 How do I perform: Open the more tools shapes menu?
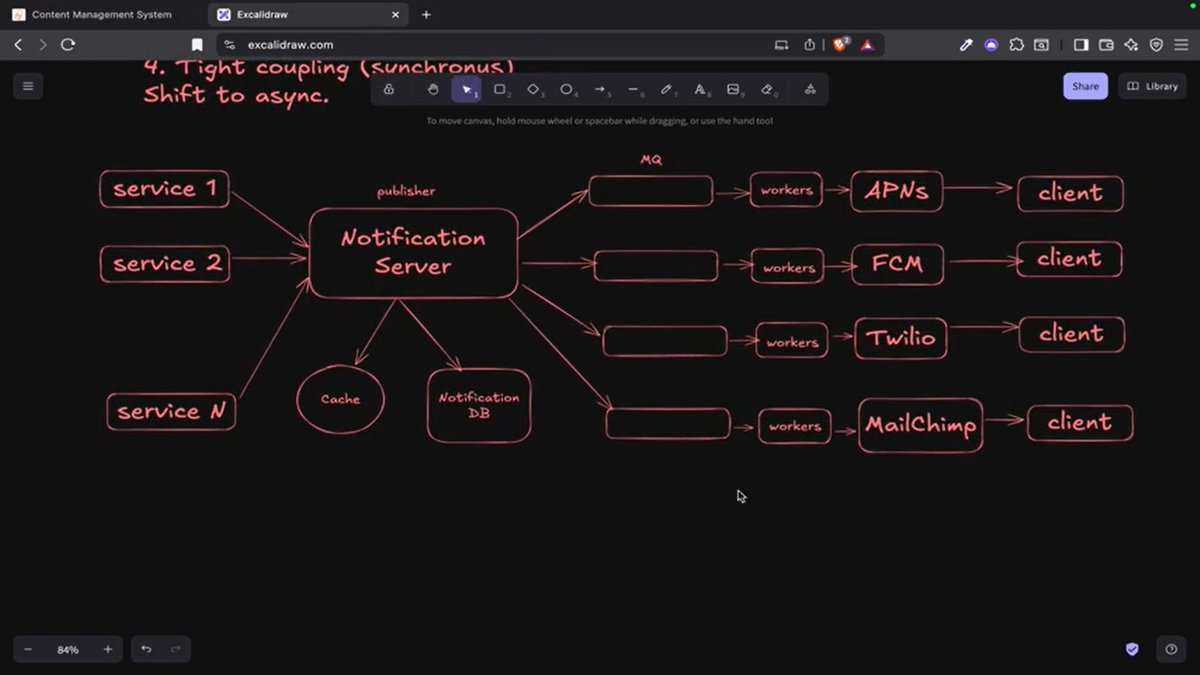coord(810,89)
